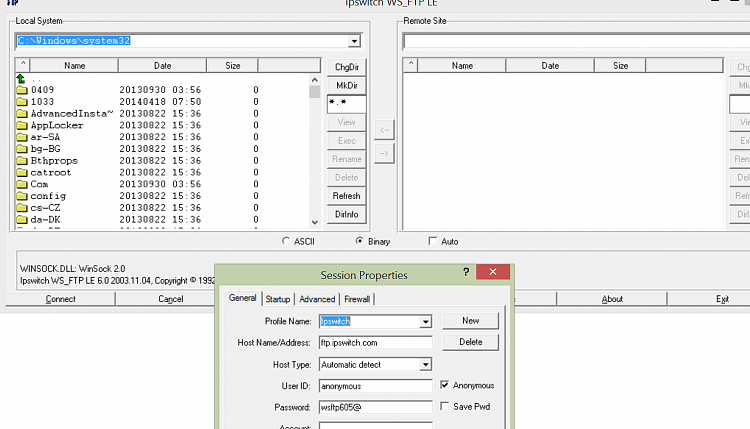The width and height of the screenshot is (750, 429).
Task: Click Delete to remove the profile
Action: [x=470, y=342]
